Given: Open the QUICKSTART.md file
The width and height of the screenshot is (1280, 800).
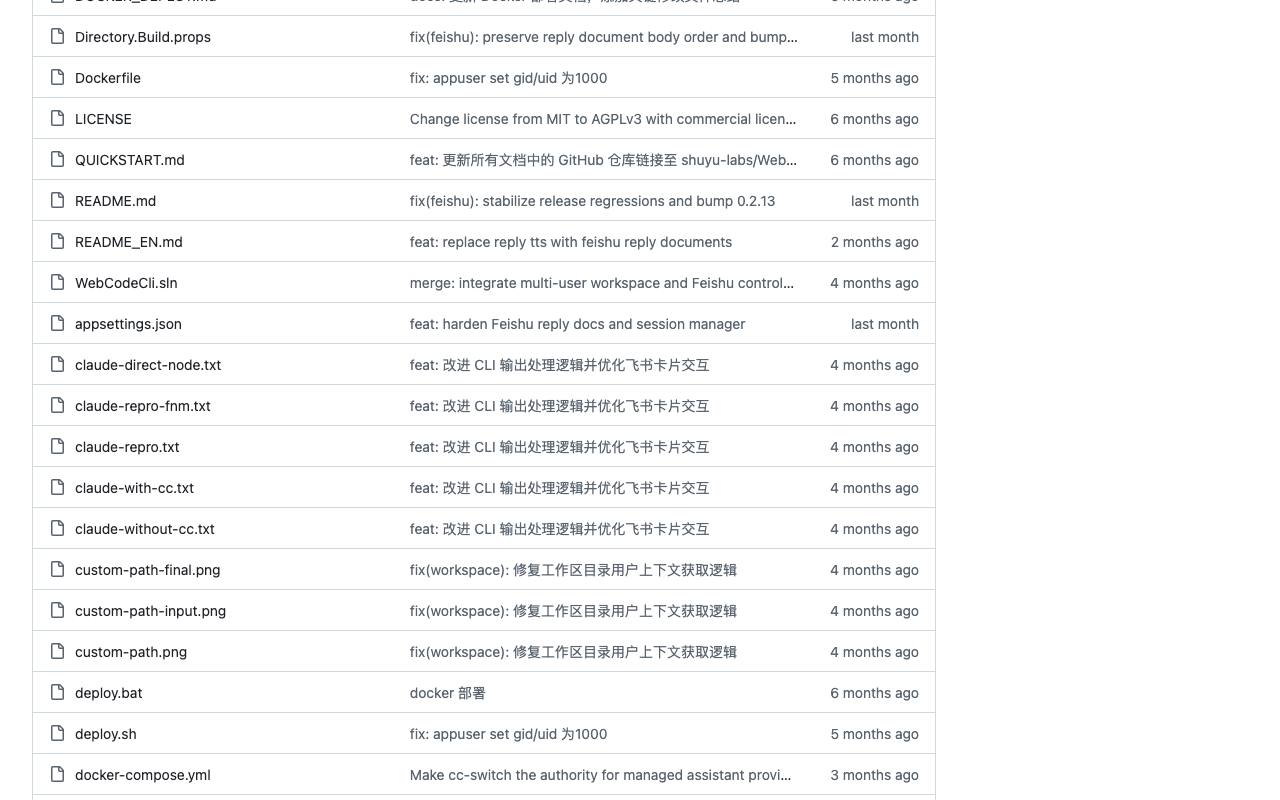Looking at the screenshot, I should click(x=130, y=160).
